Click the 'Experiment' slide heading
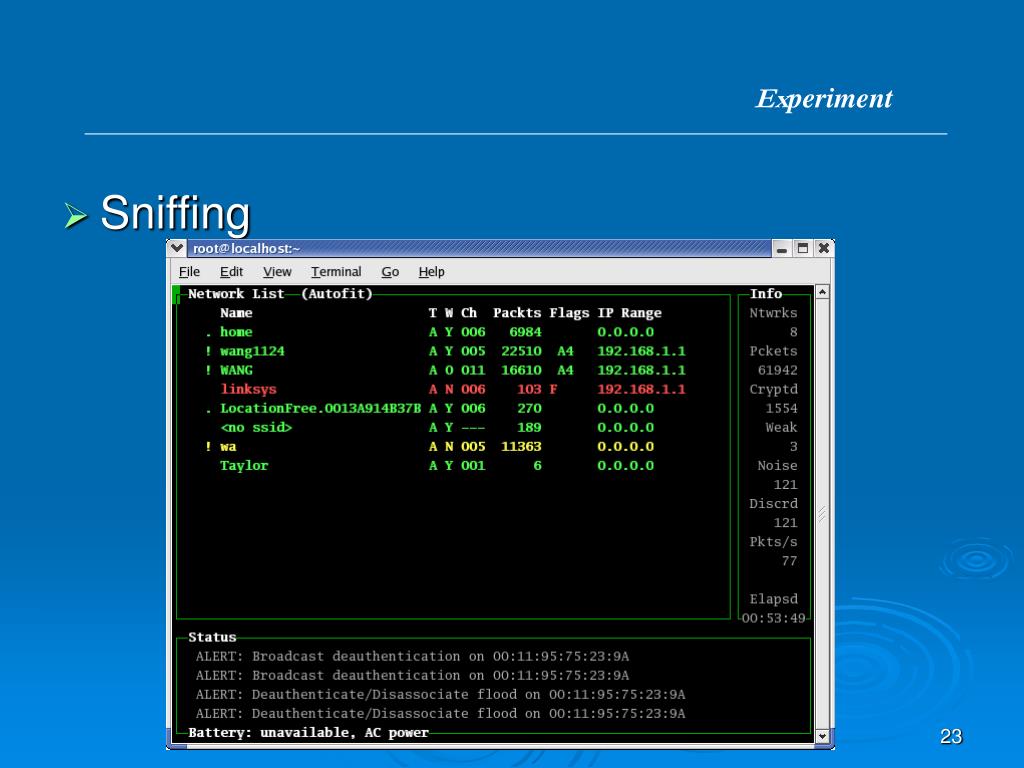Screen dimensions: 1024x768 point(824,99)
